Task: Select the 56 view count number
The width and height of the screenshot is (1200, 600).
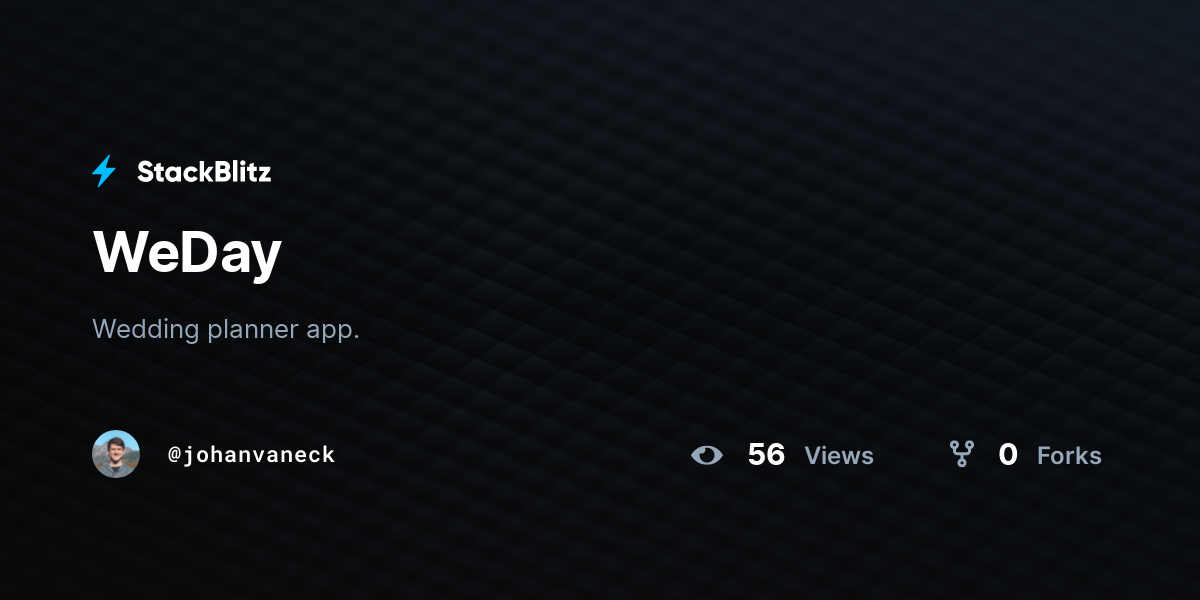Action: pyautogui.click(x=766, y=455)
